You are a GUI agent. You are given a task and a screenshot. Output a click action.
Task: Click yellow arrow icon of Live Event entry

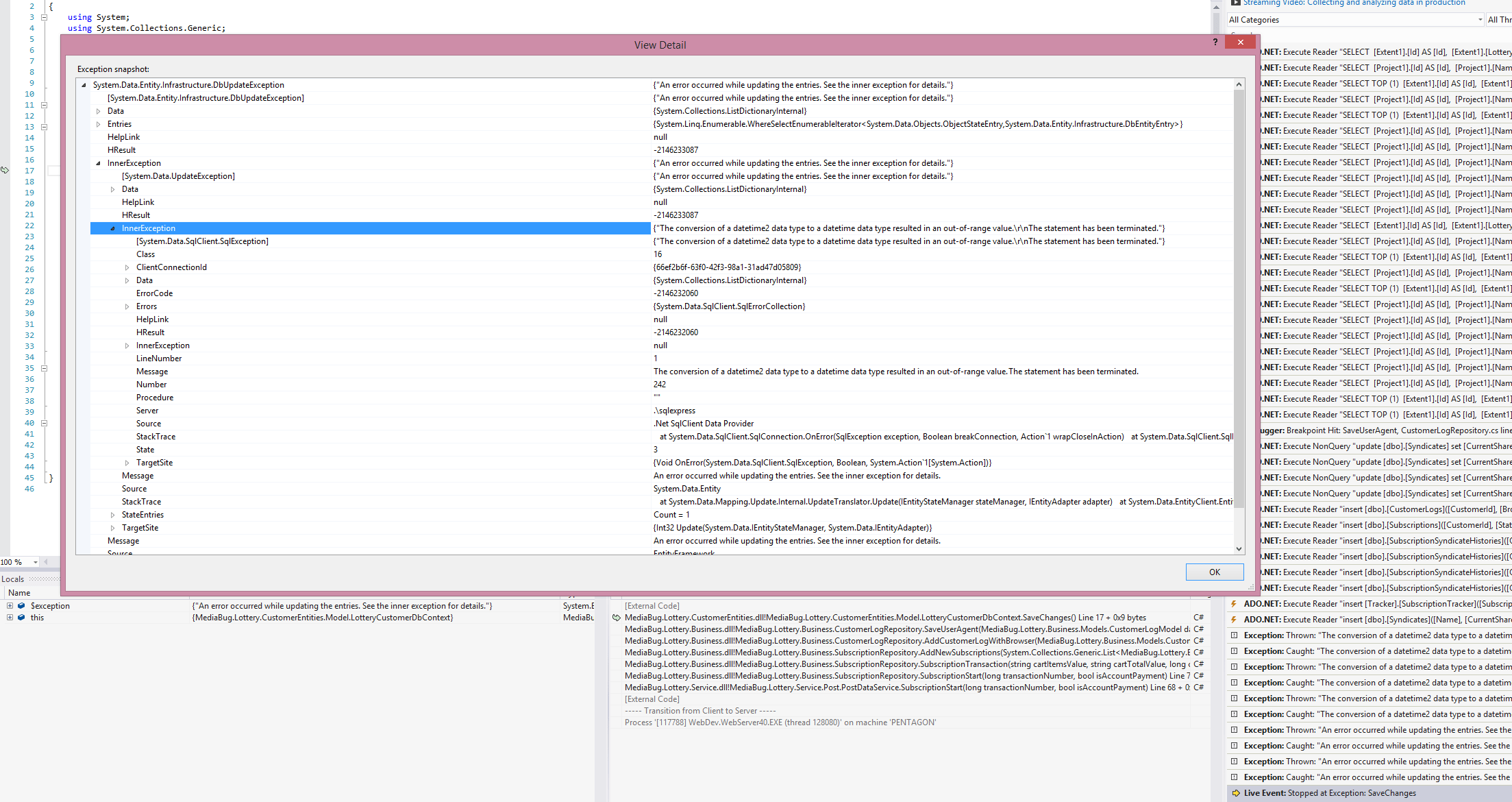1236,793
